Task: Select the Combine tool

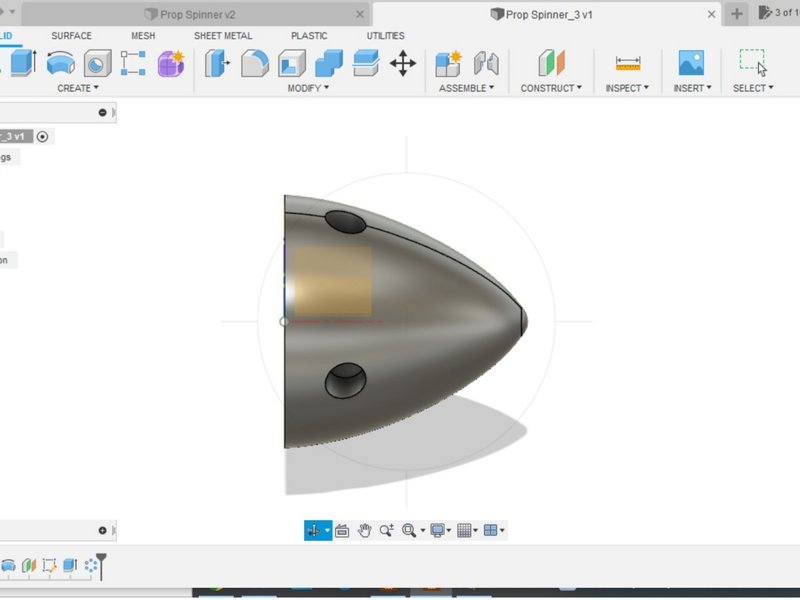Action: point(329,63)
